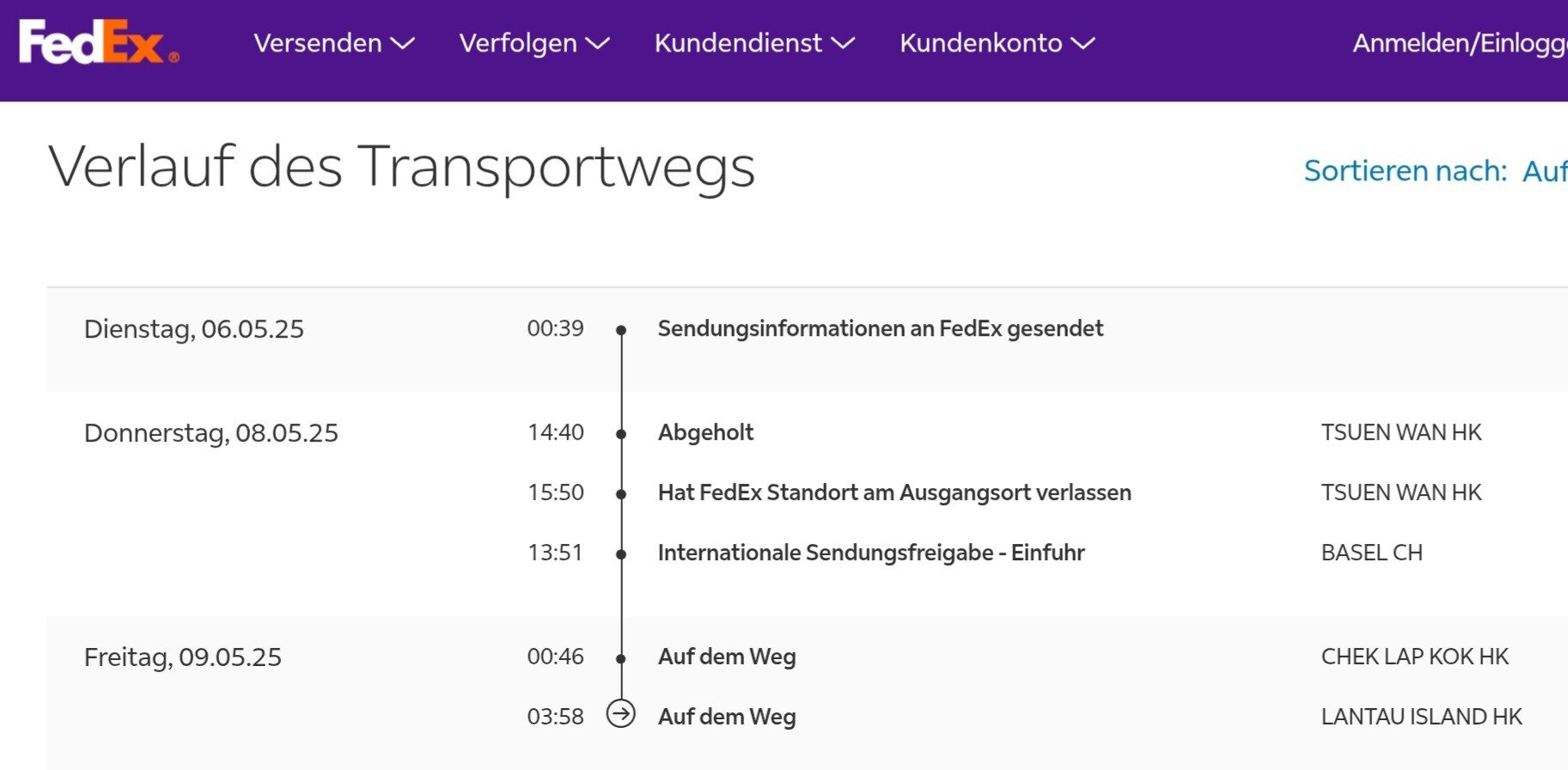Image resolution: width=1568 pixels, height=770 pixels.
Task: Click the LANTAU ISLAND HK location
Action: (x=1421, y=717)
